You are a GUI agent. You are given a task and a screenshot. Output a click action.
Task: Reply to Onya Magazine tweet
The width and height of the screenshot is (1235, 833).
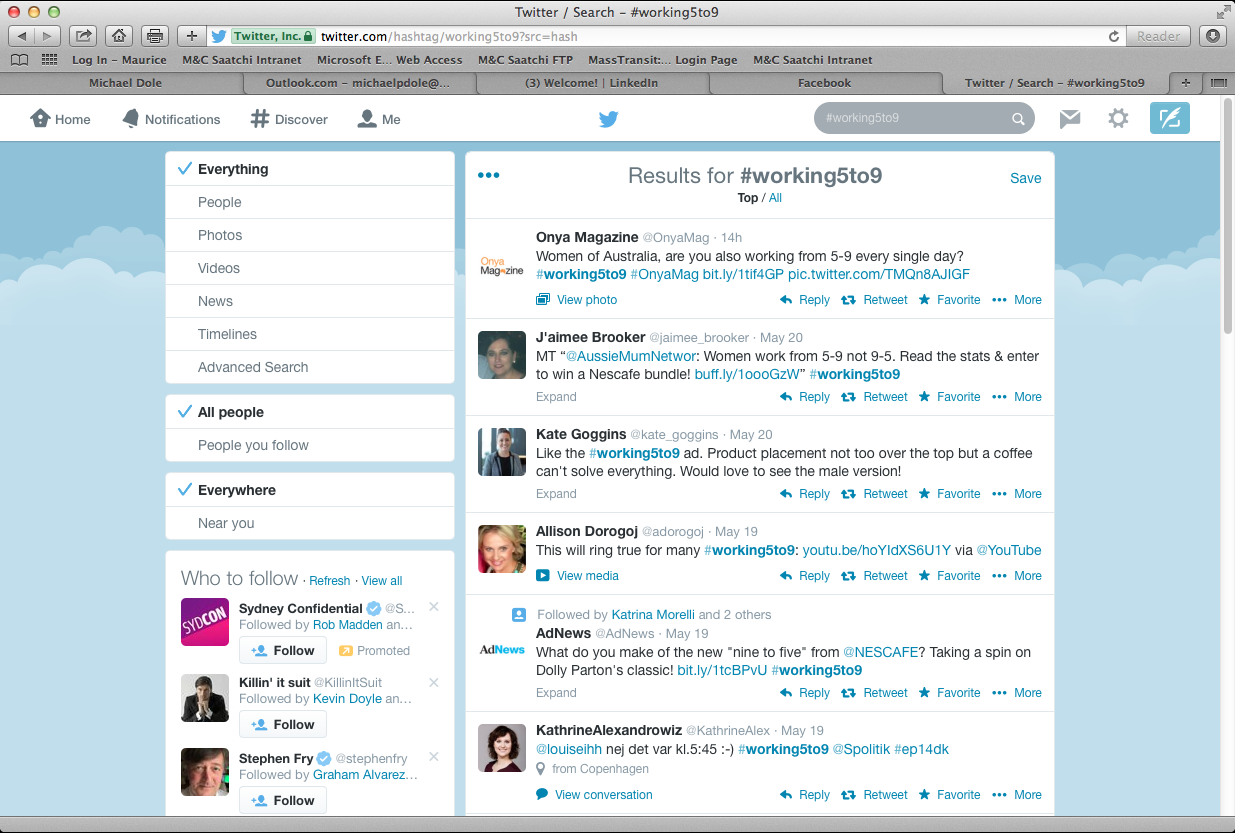point(805,300)
